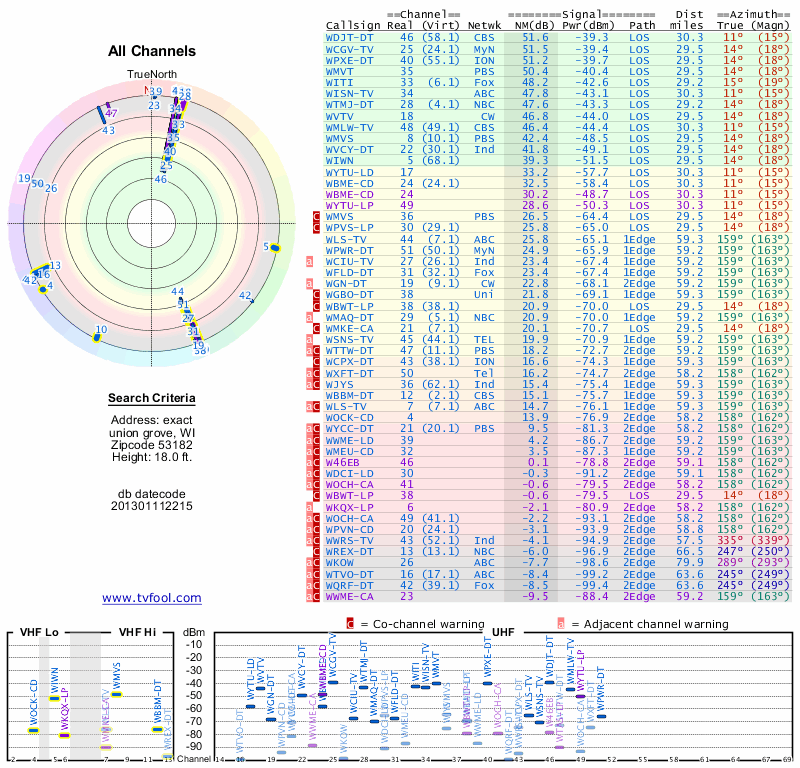Image resolution: width=800 pixels, height=768 pixels.
Task: Click the 335° azimuth value for WWRS-TV
Action: pyautogui.click(x=730, y=540)
